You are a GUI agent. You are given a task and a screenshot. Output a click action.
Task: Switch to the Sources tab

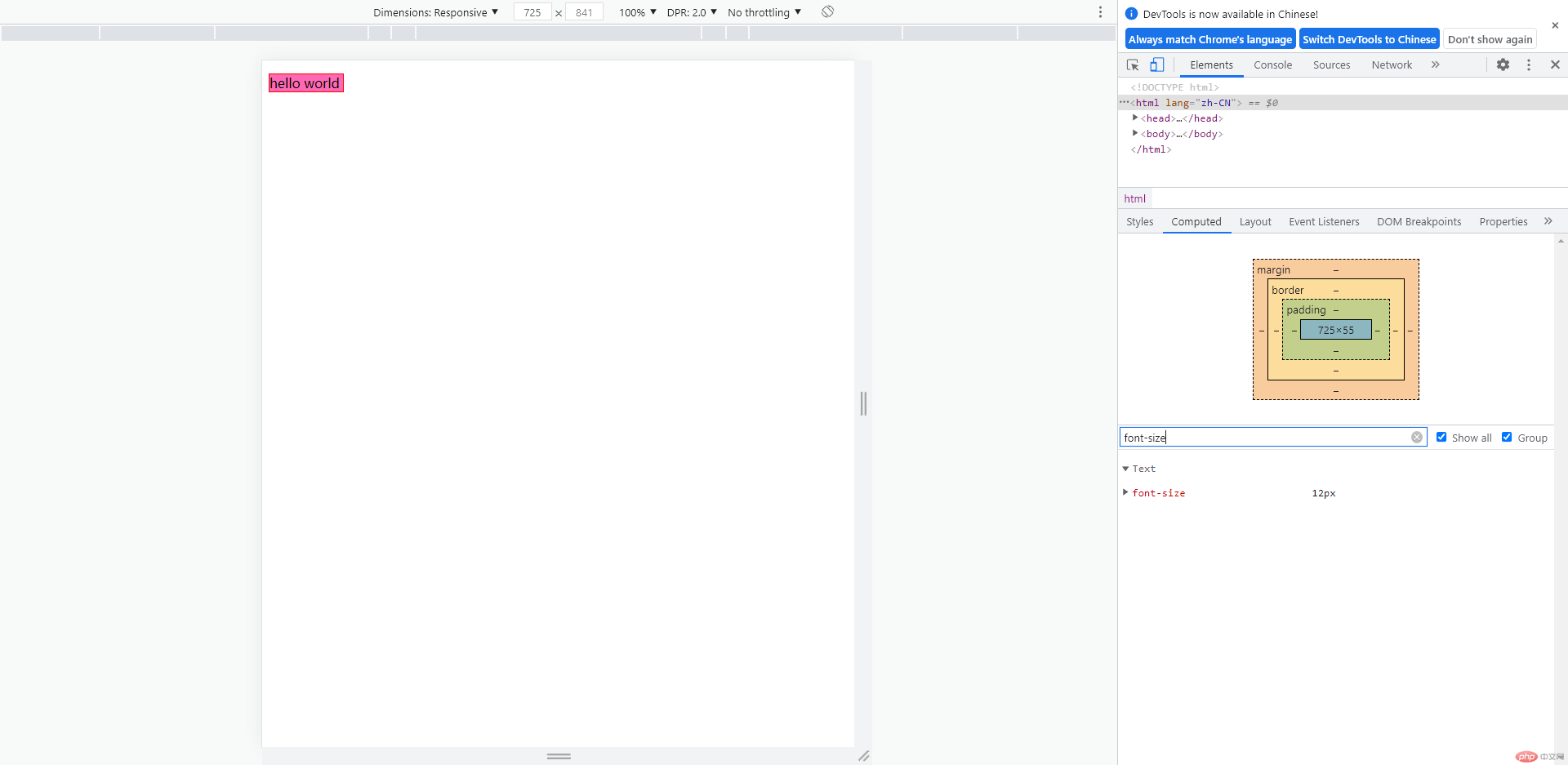[x=1331, y=65]
